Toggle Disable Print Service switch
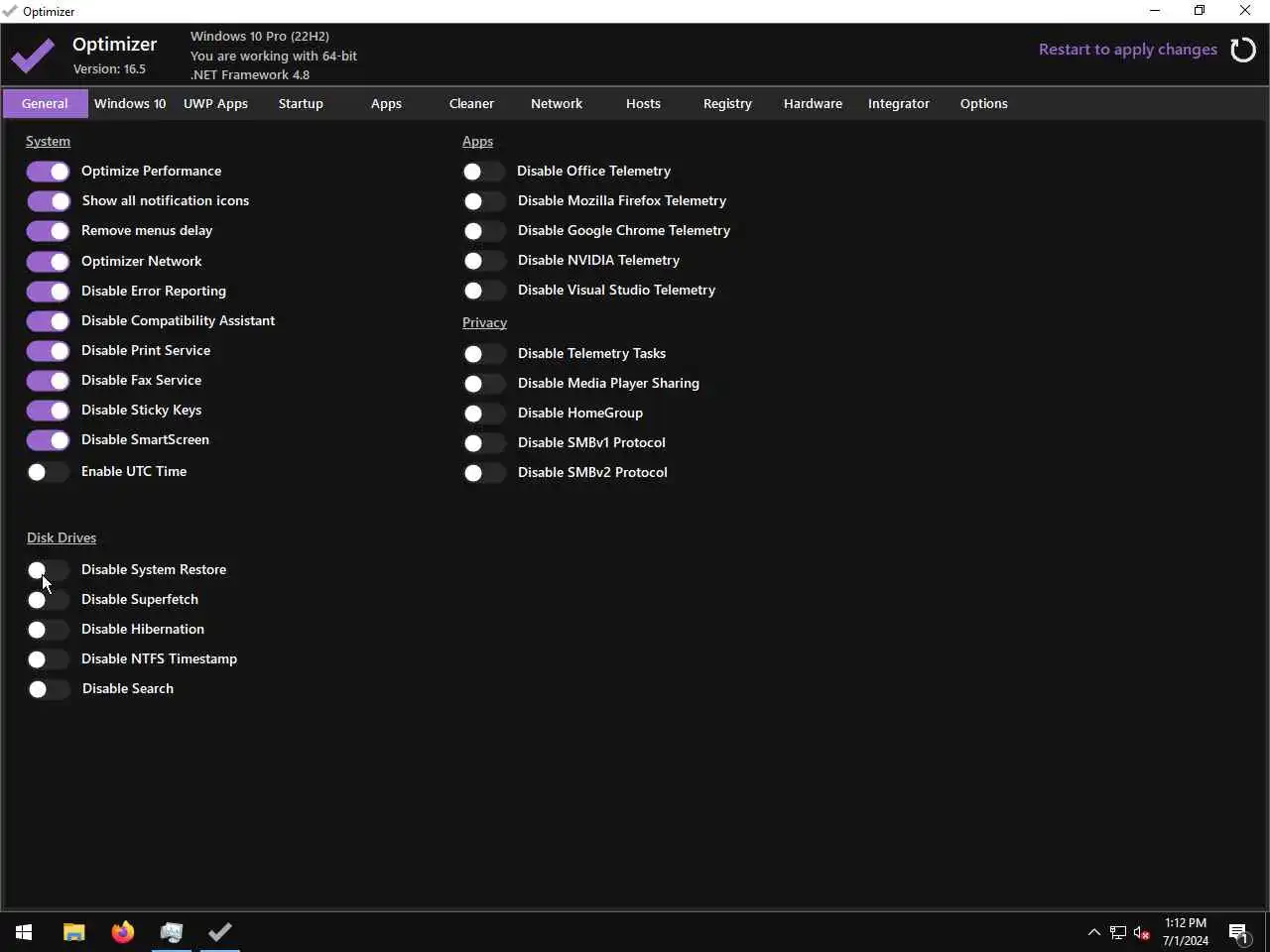 [48, 351]
